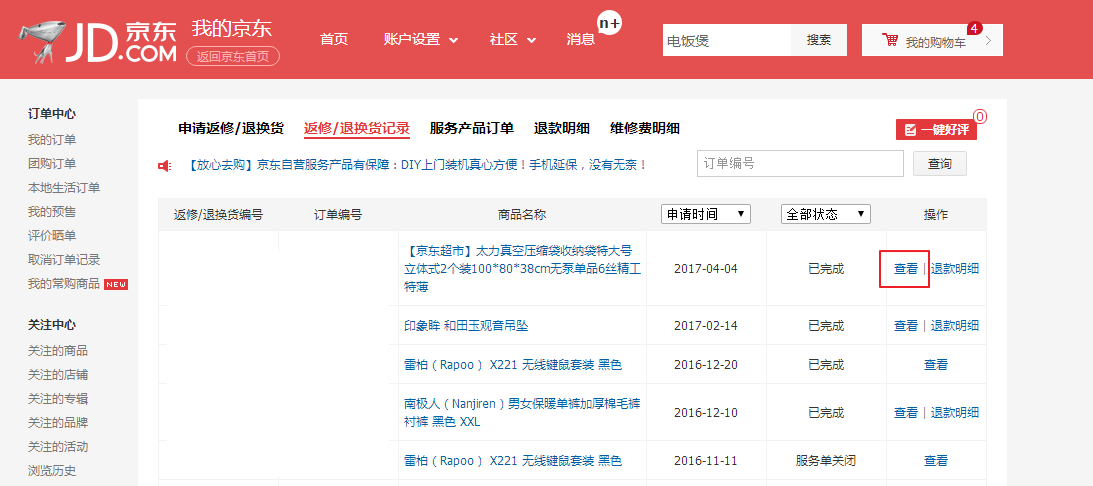Click the 返回京东首页 button
This screenshot has width=1093, height=486.
(233, 56)
